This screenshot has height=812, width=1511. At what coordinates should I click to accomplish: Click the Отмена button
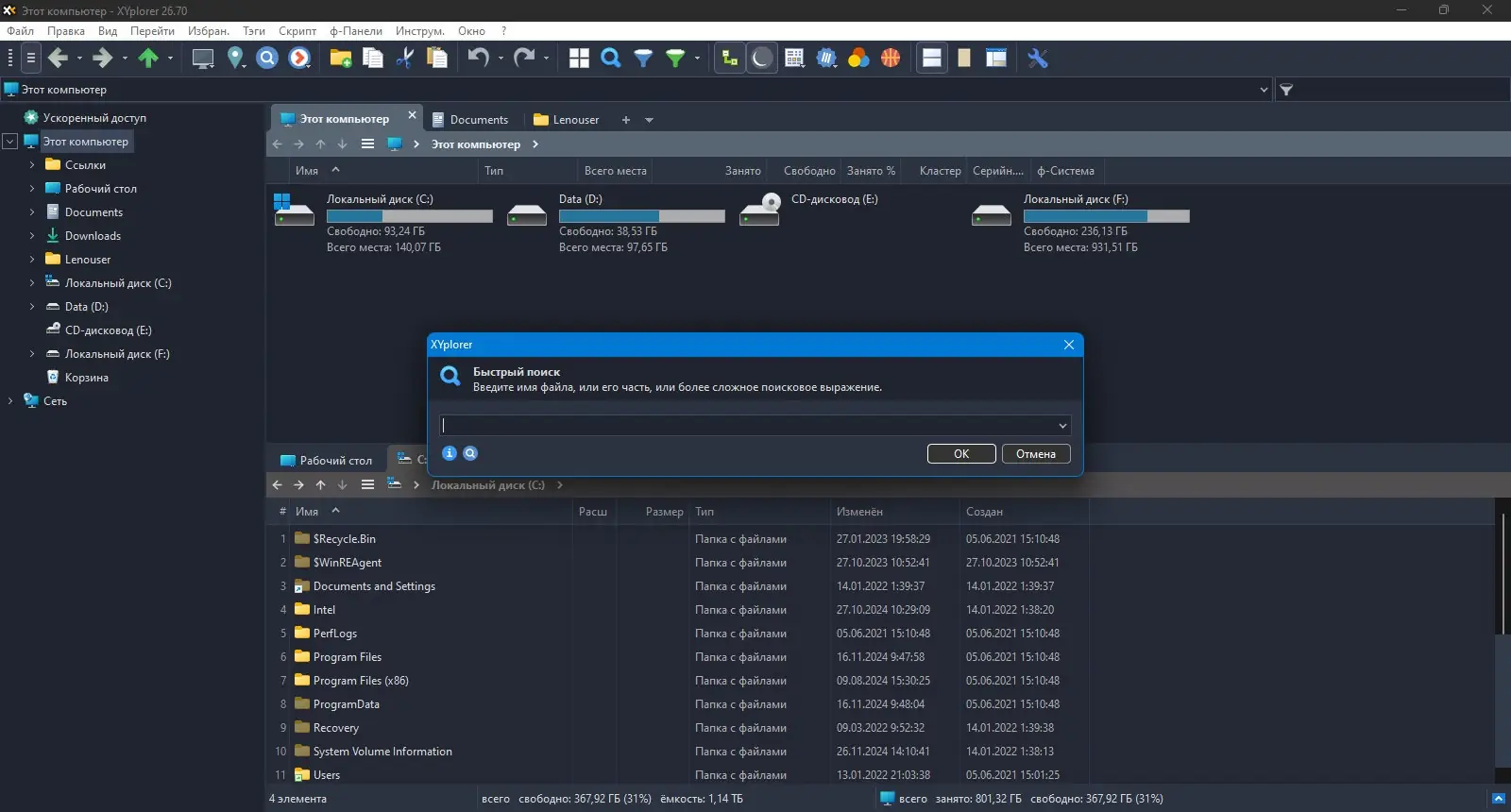(1036, 454)
